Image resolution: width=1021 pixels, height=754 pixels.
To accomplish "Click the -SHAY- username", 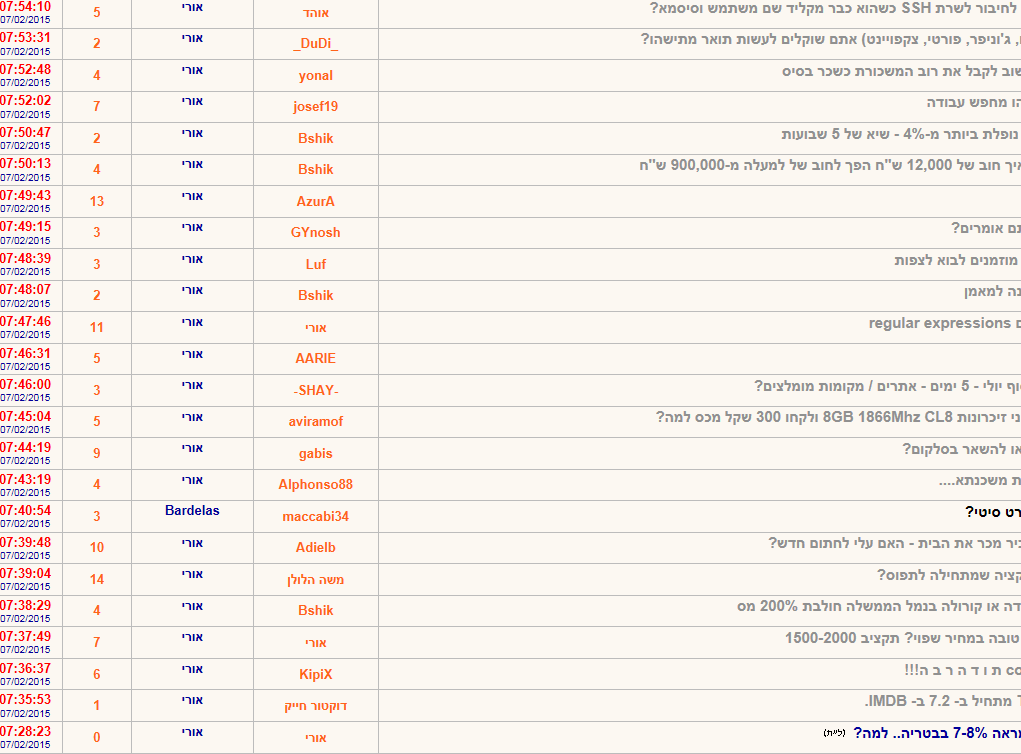I will (x=315, y=390).
